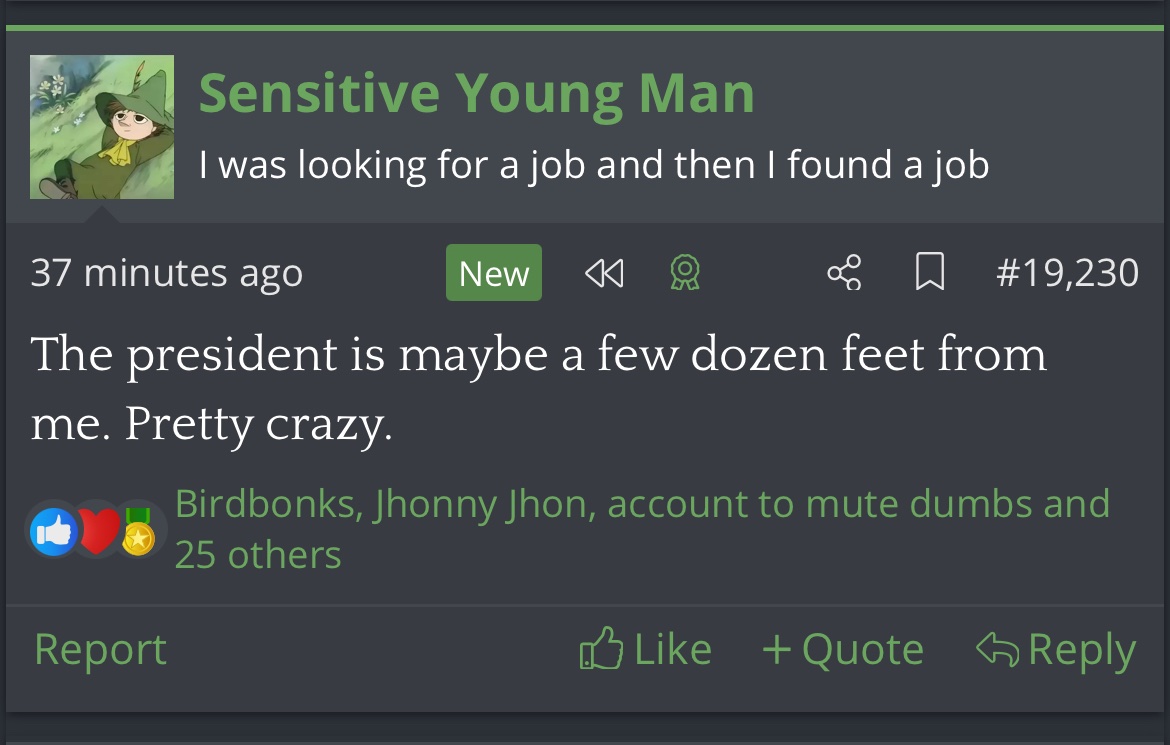
Task: Open post number #19,230 permalink
Action: pos(1067,273)
